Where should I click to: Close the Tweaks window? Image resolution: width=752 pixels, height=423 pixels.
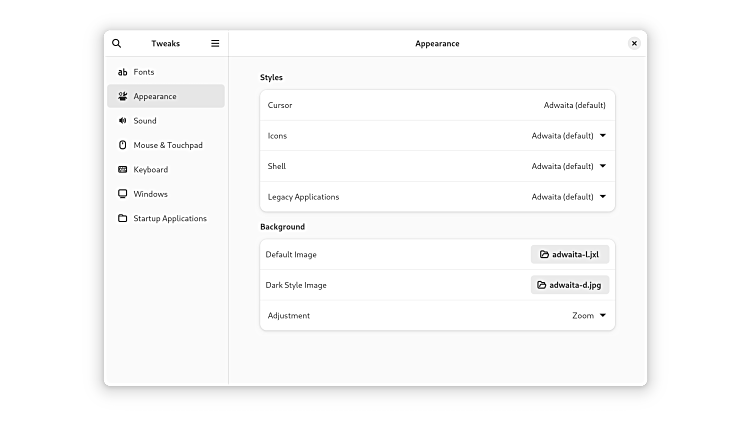[x=634, y=44]
